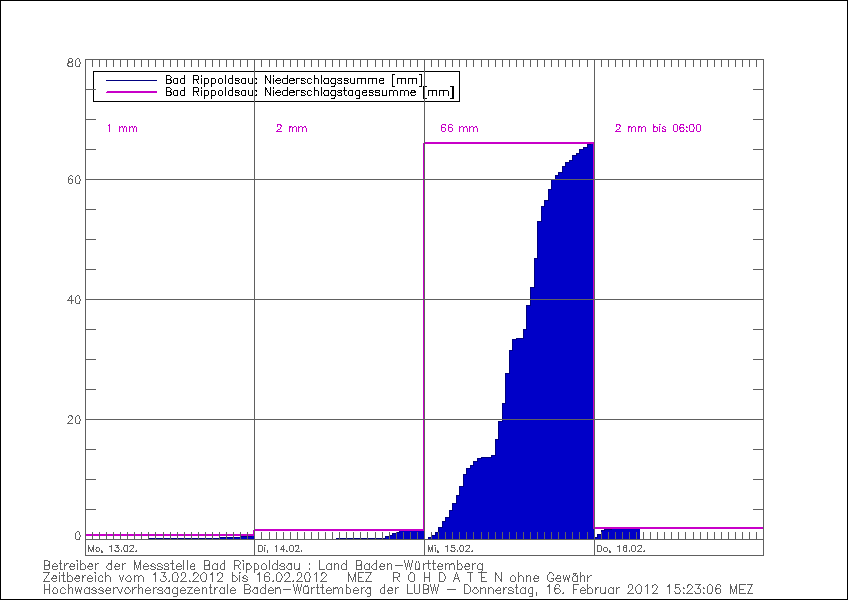This screenshot has height=600, width=848.
Task: Click the '2 mm bis 06:00' label
Action: (658, 128)
